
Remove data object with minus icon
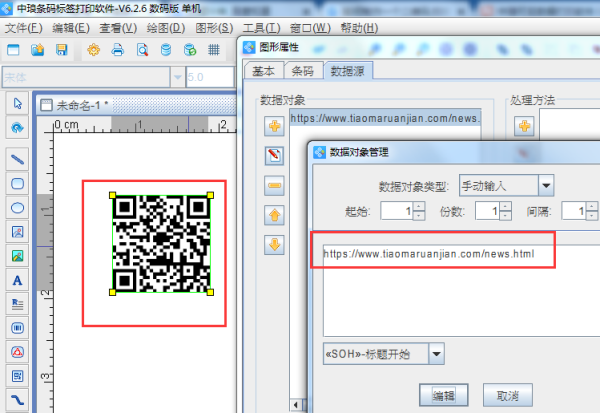(274, 185)
